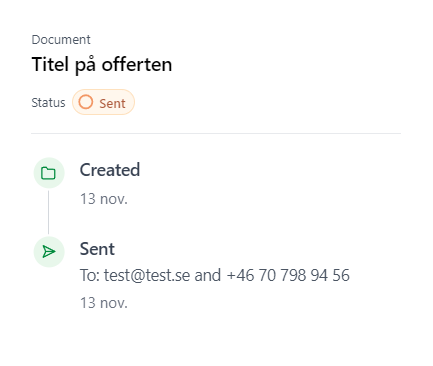This screenshot has height=366, width=433.
Task: Click phone digits 798 94 56
Action: [315, 275]
